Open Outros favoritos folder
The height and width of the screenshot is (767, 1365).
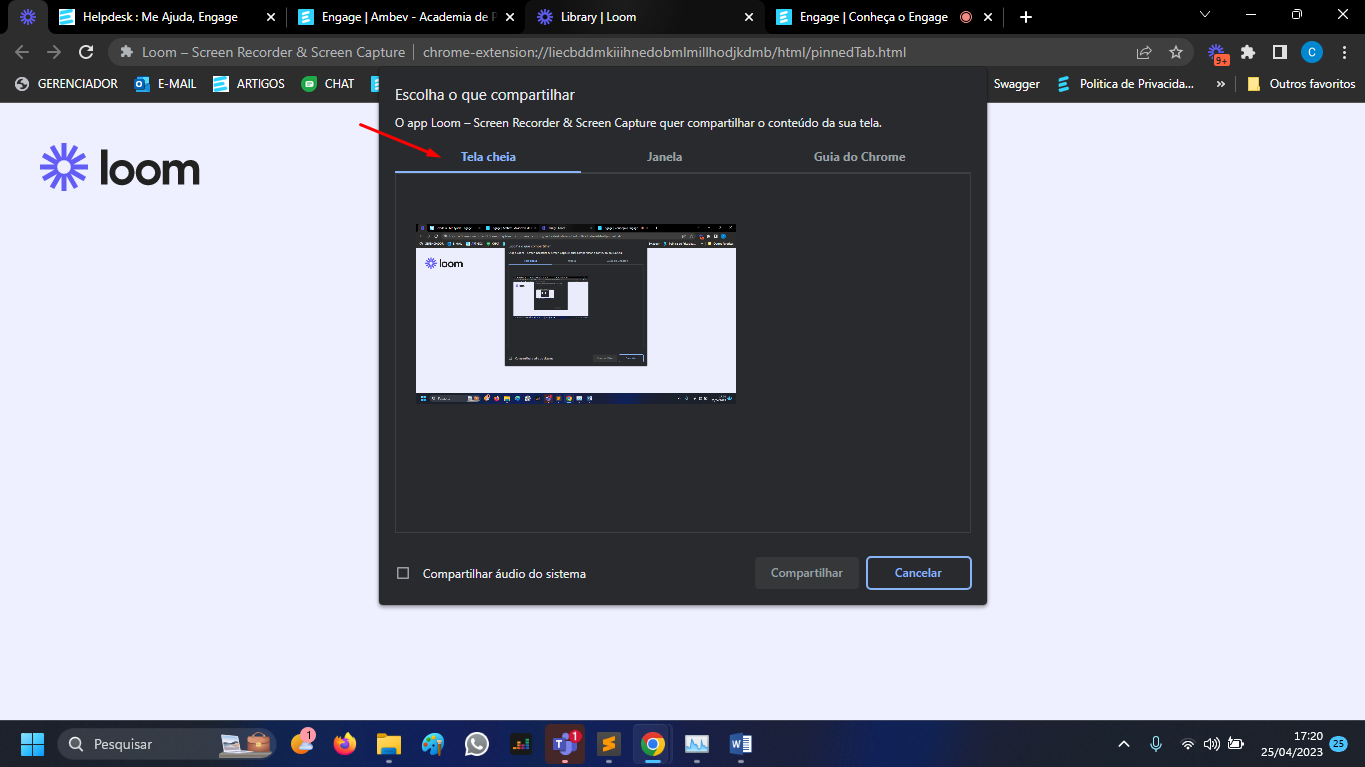tap(1300, 84)
